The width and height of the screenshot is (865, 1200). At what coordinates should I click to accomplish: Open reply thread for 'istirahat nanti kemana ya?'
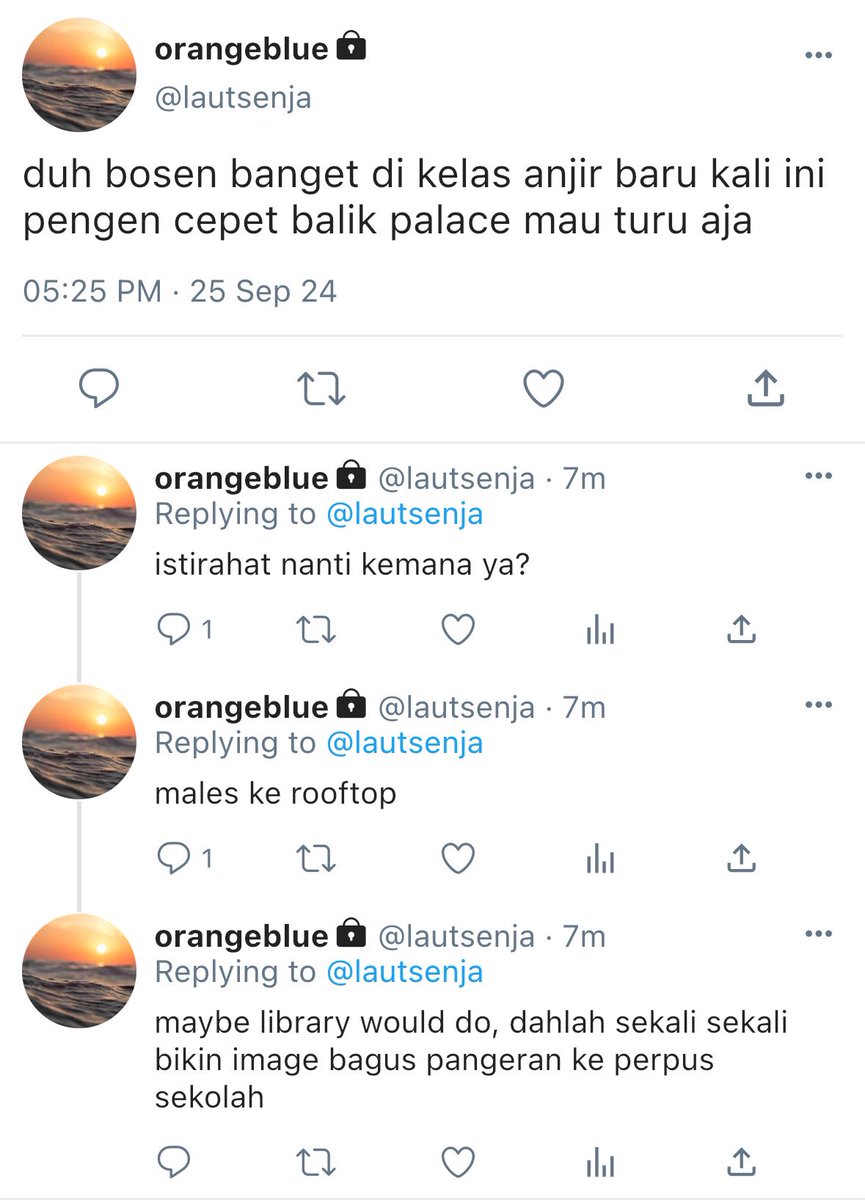pyautogui.click(x=185, y=630)
